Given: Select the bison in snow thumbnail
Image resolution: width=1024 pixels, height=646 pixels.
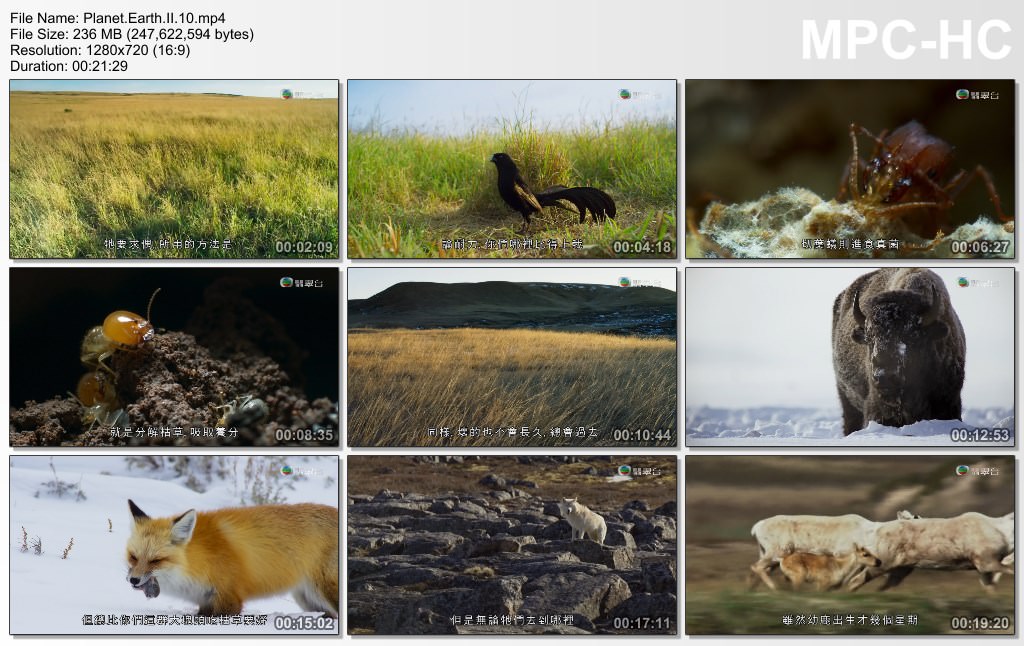Looking at the screenshot, I should (850, 357).
